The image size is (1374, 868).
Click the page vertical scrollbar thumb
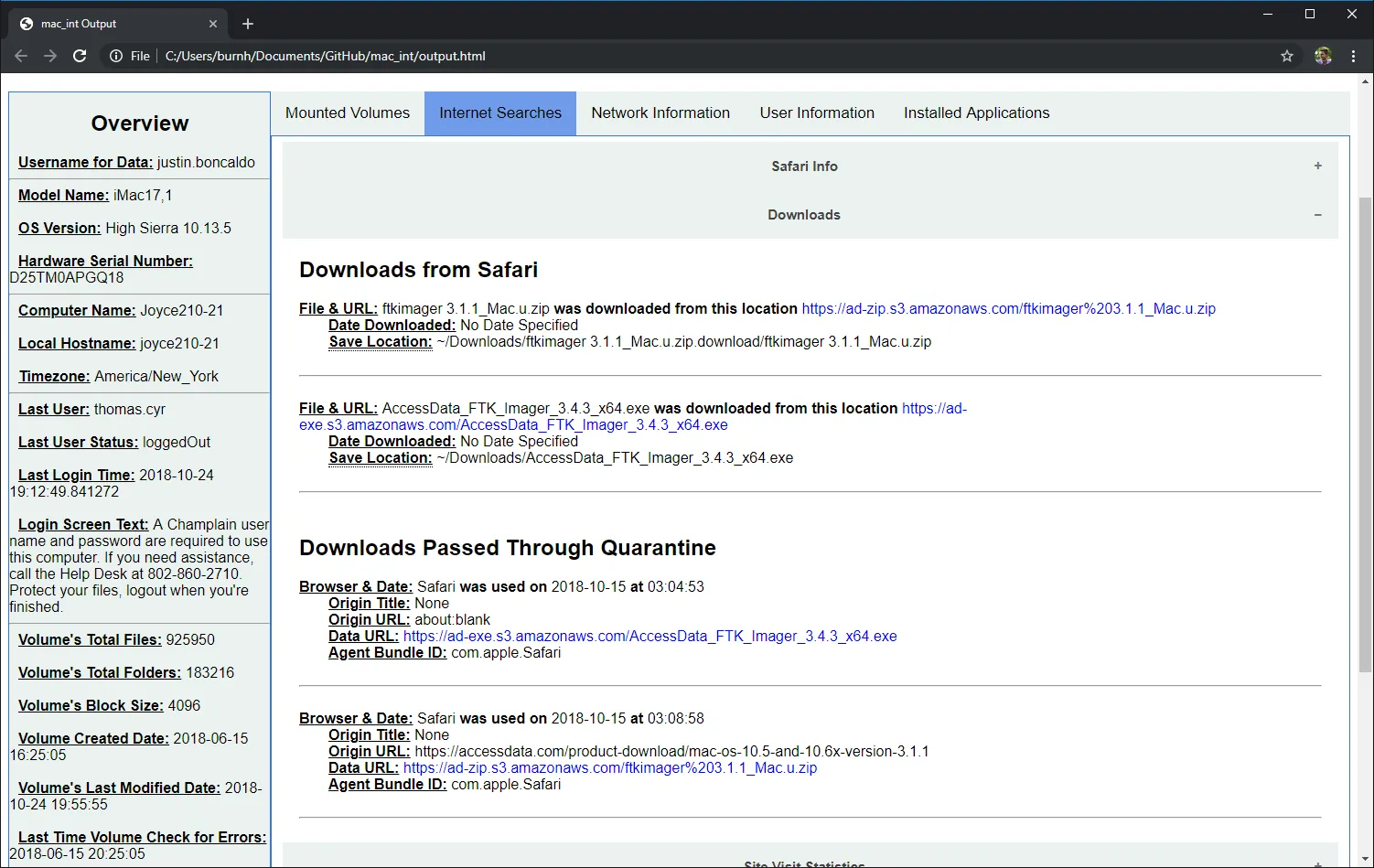point(1366,434)
